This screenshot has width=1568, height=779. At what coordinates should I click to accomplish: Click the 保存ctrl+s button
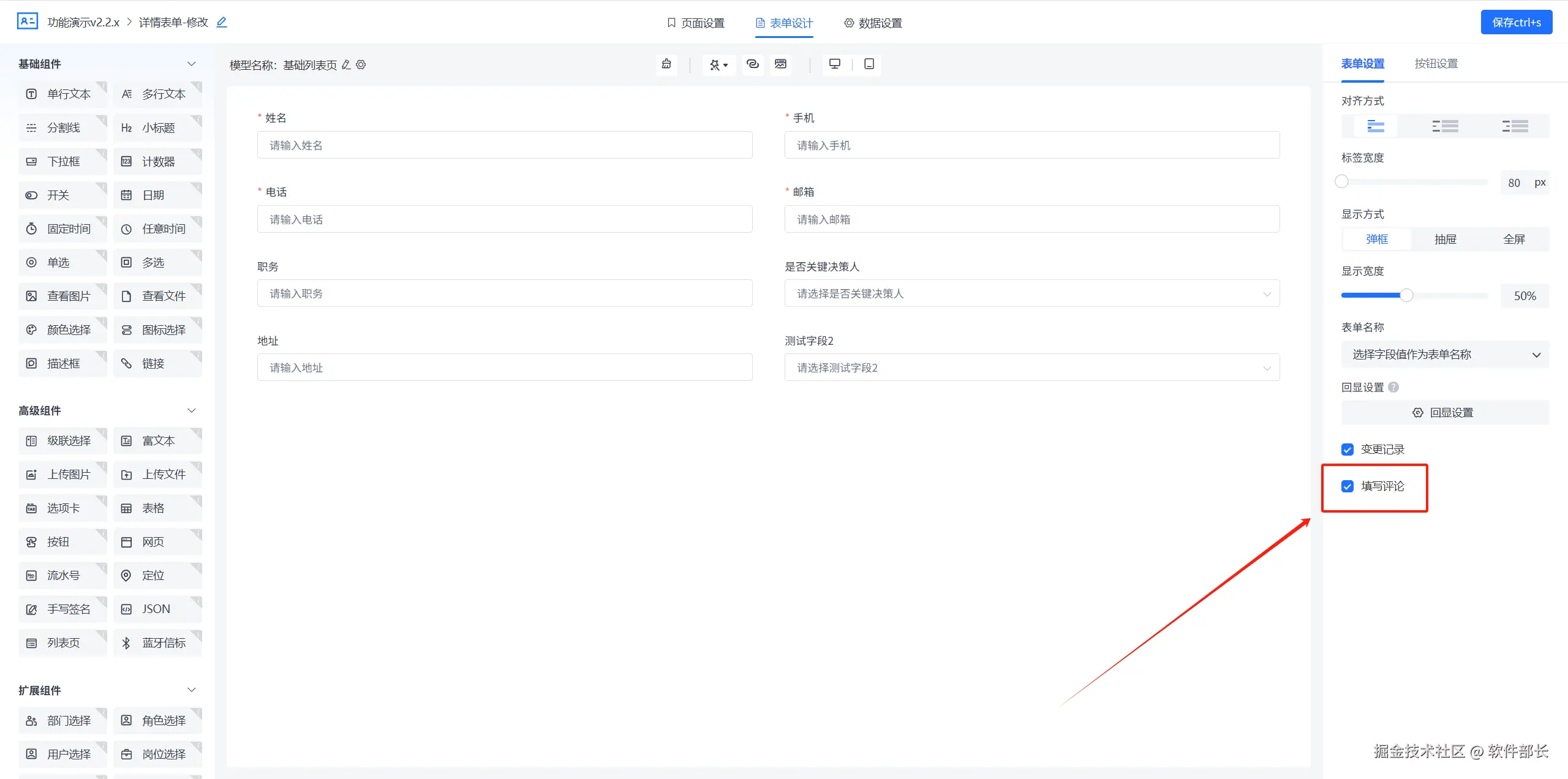(1516, 23)
